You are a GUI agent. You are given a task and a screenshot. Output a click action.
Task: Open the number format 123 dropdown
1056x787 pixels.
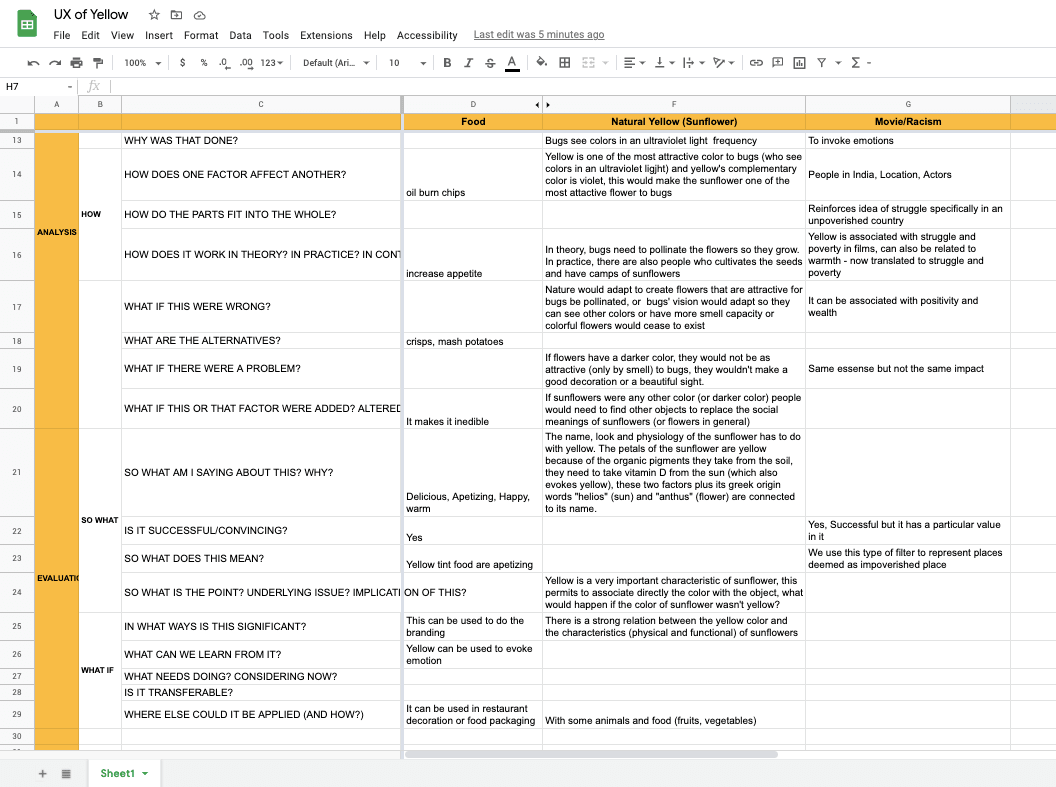[271, 63]
